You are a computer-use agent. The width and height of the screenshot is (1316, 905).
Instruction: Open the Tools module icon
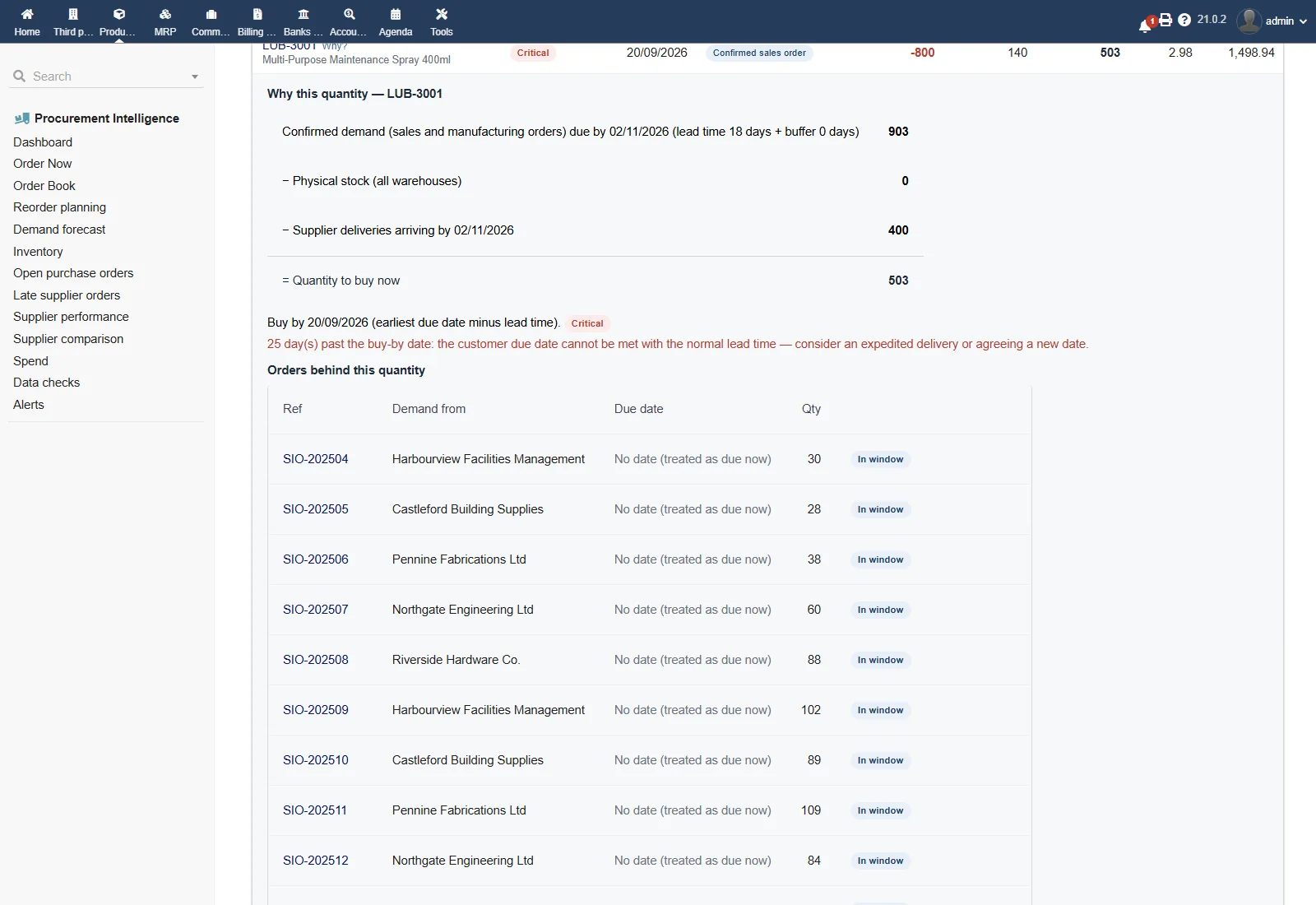(x=442, y=14)
